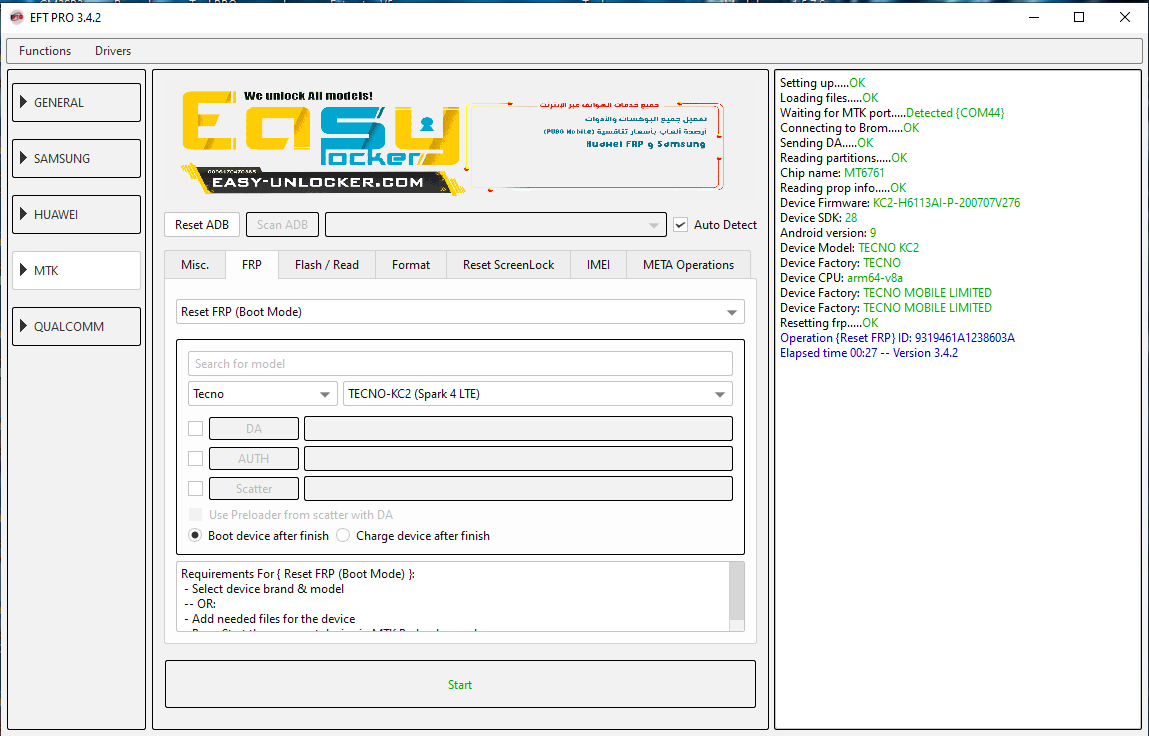The image size is (1149, 736).
Task: Switch to the IMEI tab
Action: (x=598, y=265)
